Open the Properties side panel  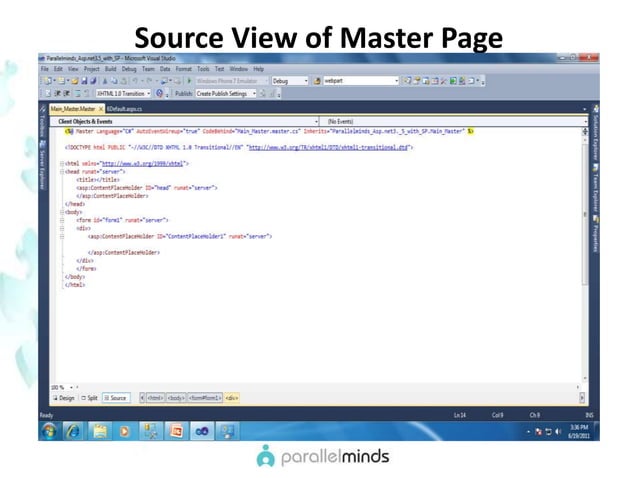pyautogui.click(x=595, y=234)
